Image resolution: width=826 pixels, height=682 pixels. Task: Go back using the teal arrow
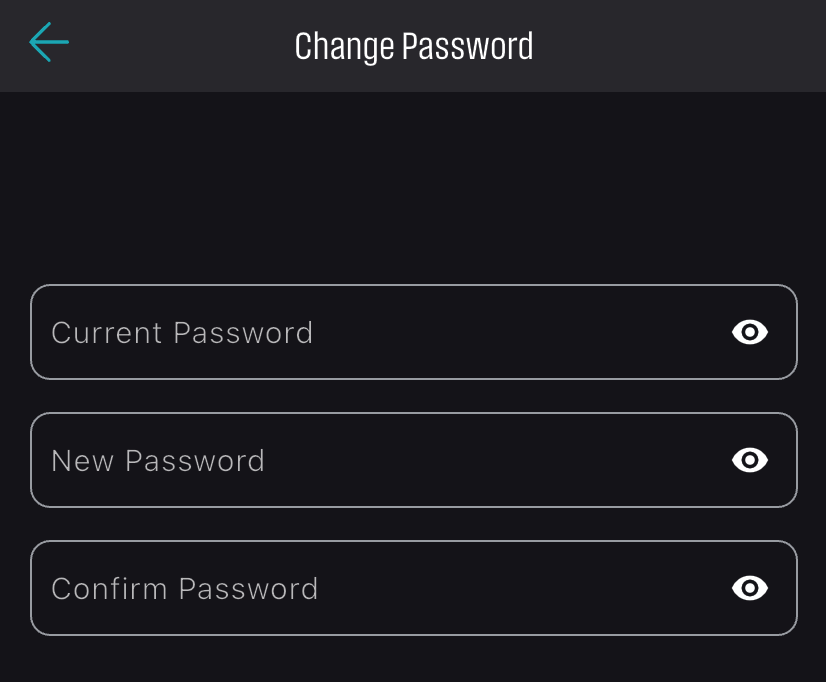(49, 42)
